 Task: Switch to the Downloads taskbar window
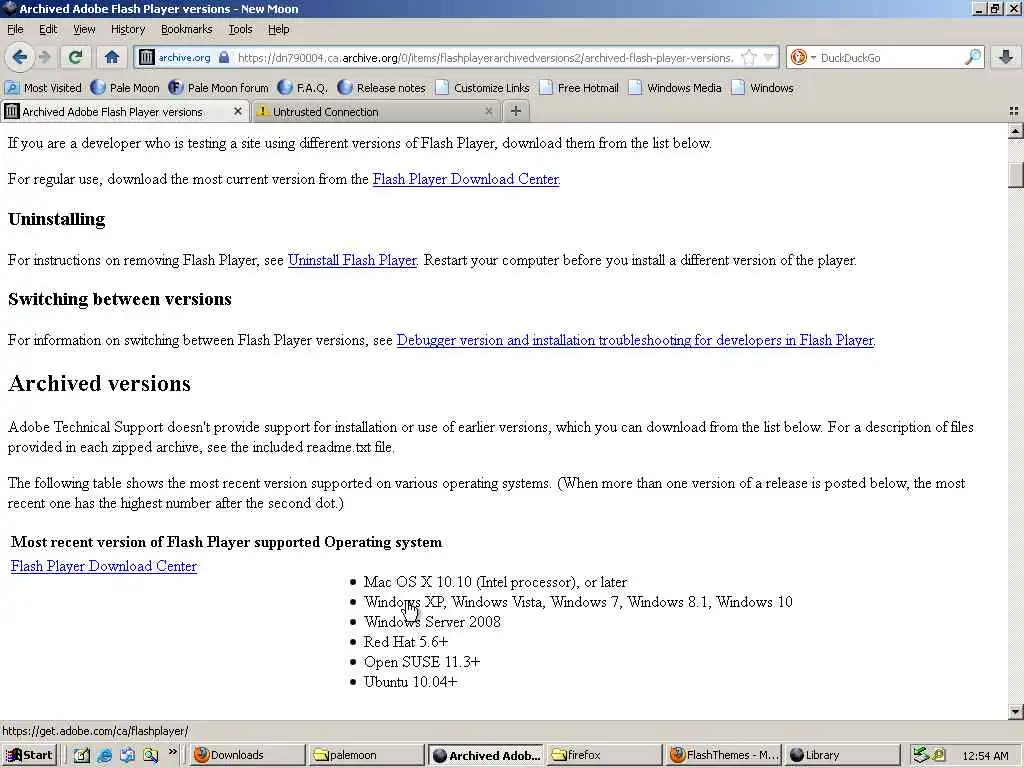coord(248,755)
